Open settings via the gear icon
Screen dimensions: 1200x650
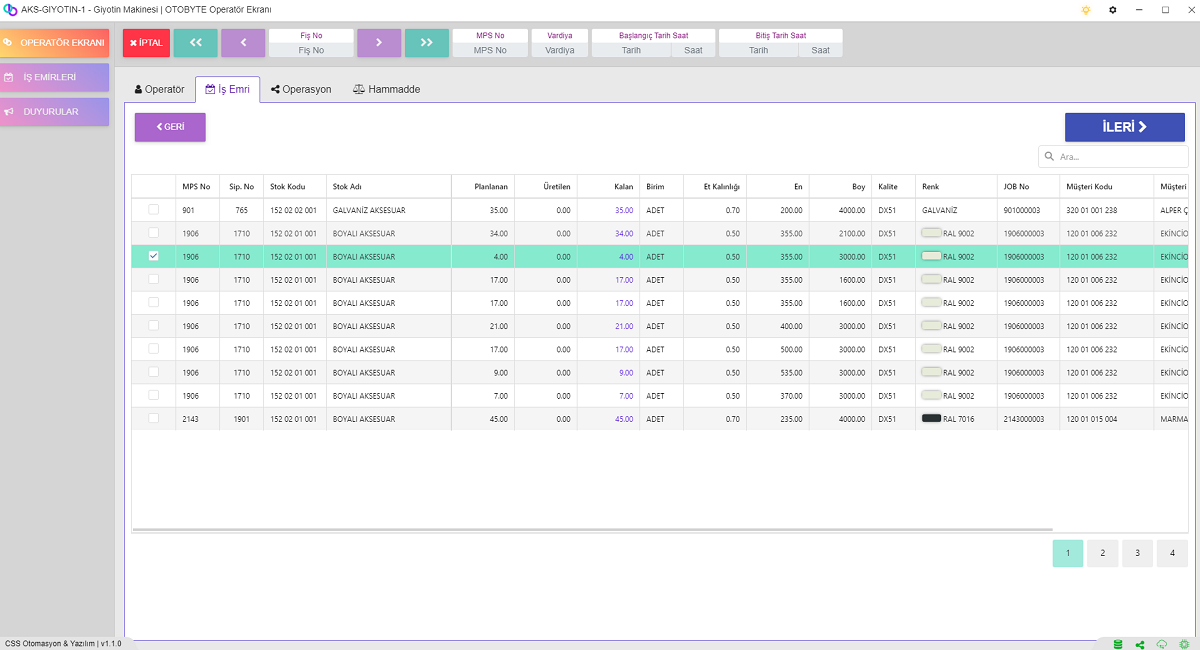point(1113,9)
